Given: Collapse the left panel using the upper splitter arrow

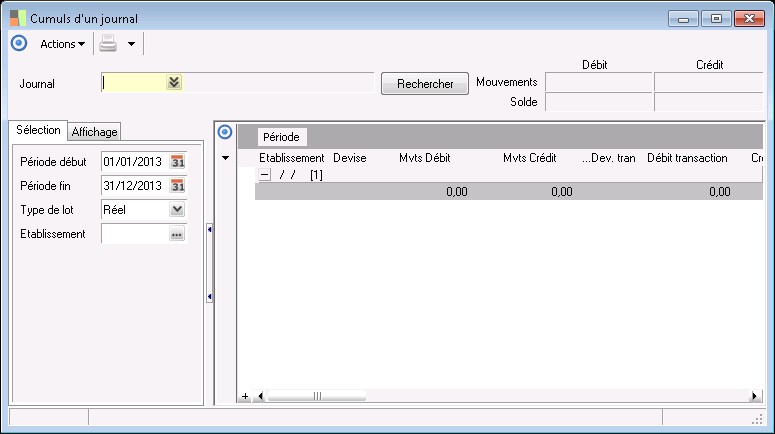Looking at the screenshot, I should tap(210, 229).
